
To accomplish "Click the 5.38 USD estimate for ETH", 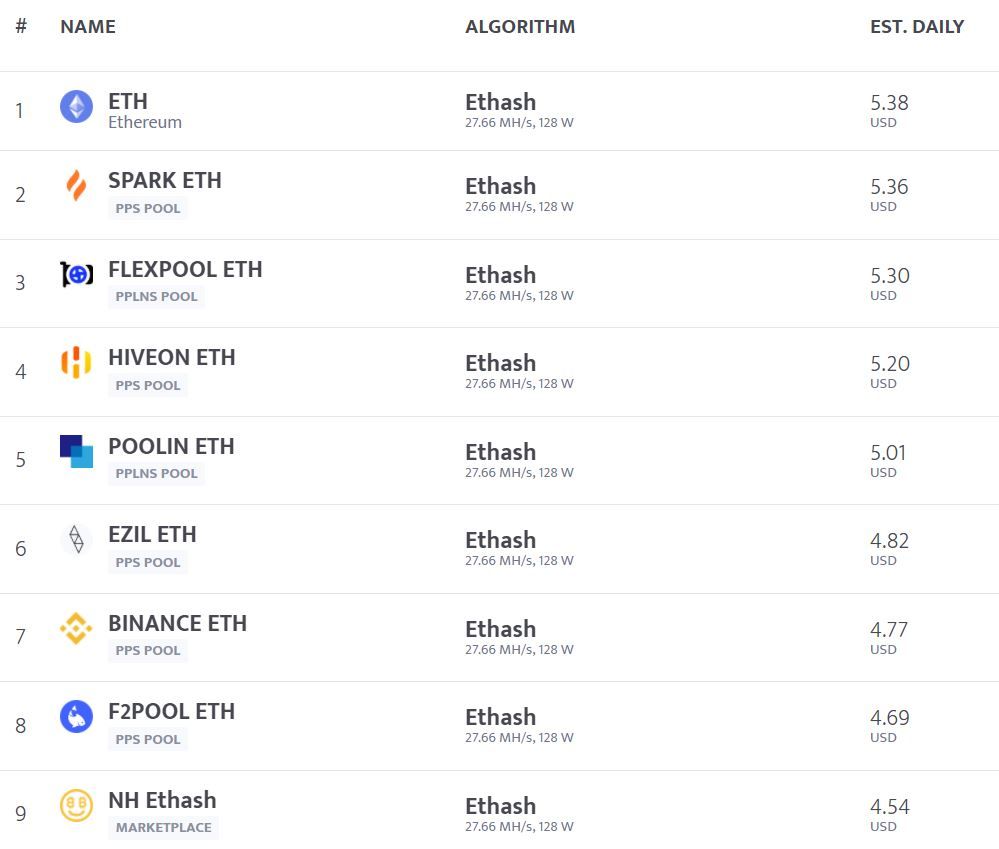I will (889, 111).
